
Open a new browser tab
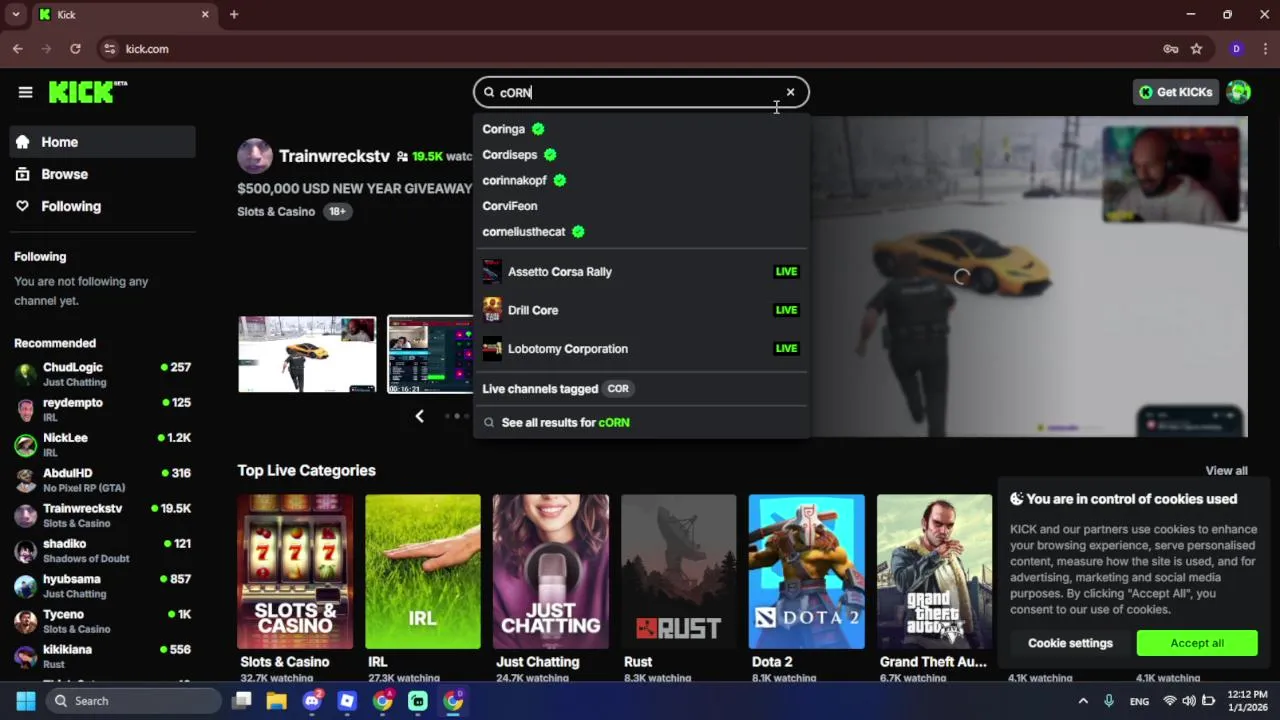point(234,14)
